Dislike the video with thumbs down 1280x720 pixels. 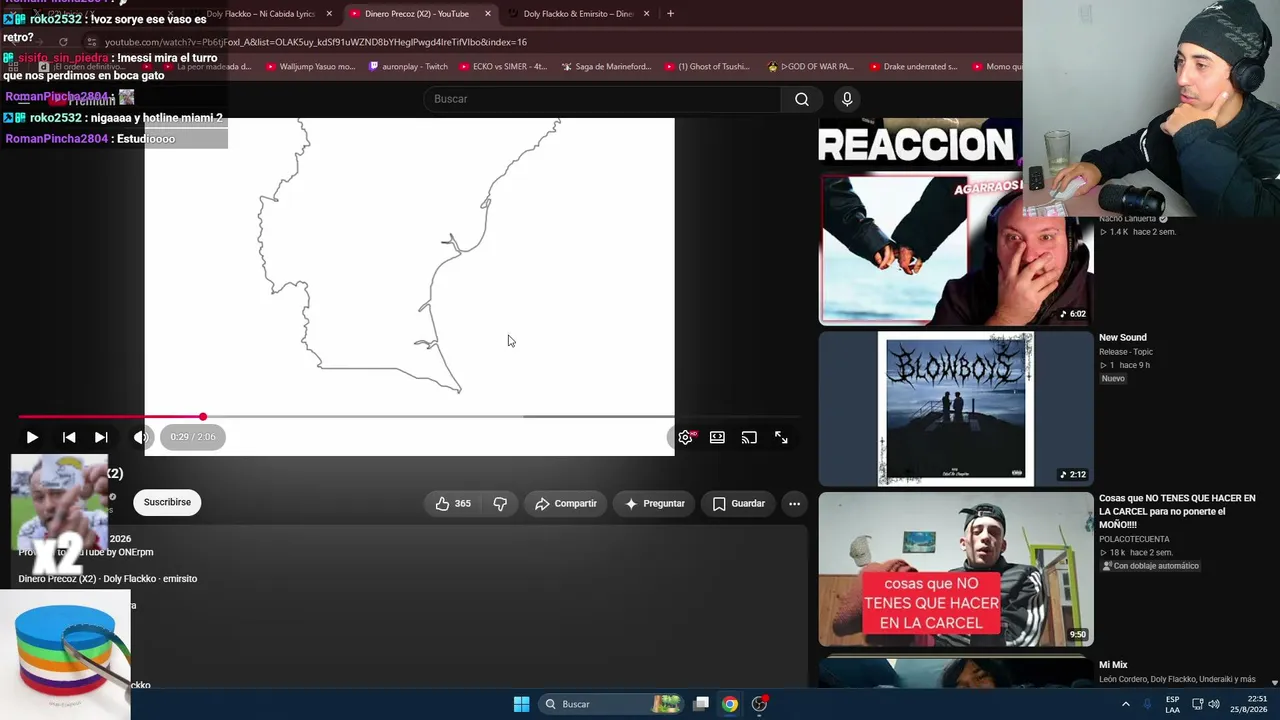(x=500, y=504)
